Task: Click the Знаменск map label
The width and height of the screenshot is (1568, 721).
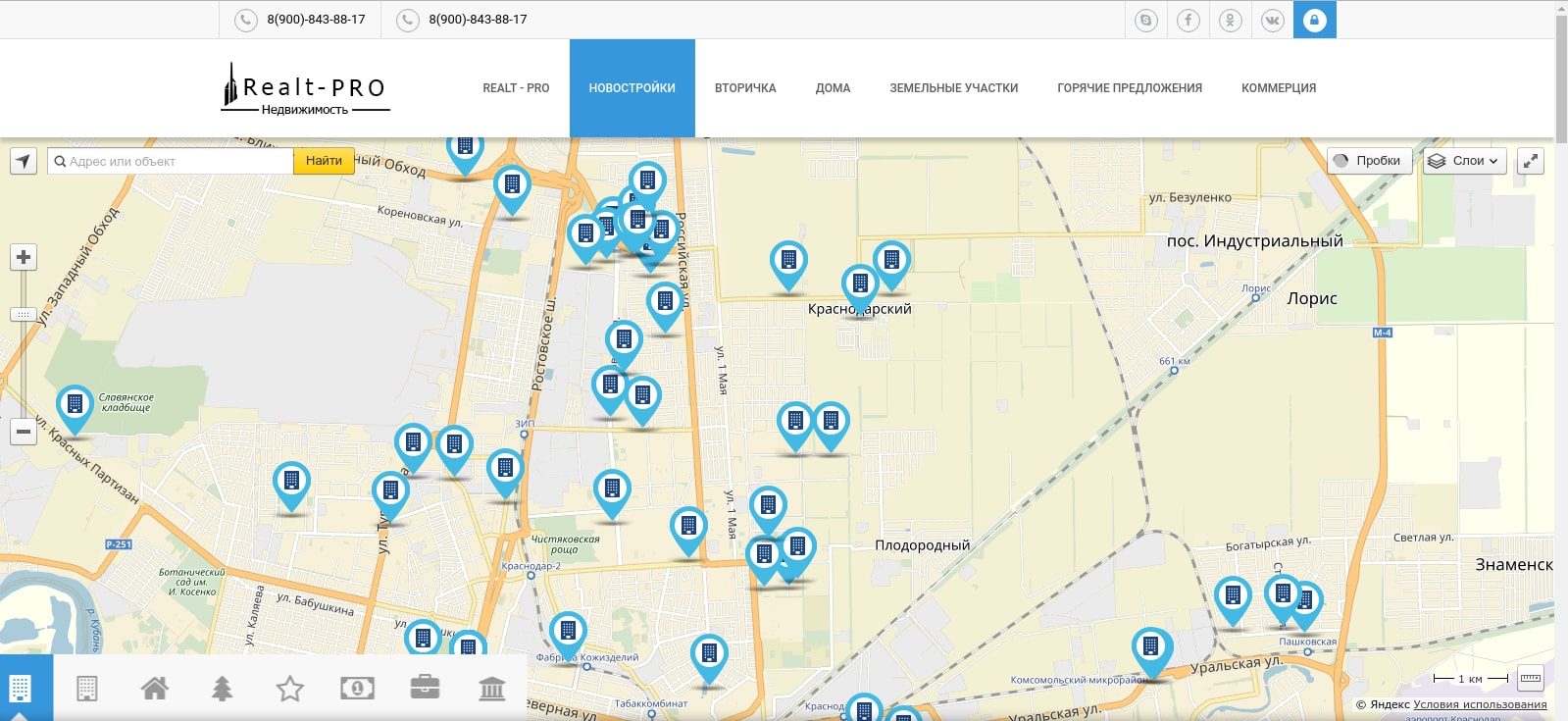Action: [1514, 565]
